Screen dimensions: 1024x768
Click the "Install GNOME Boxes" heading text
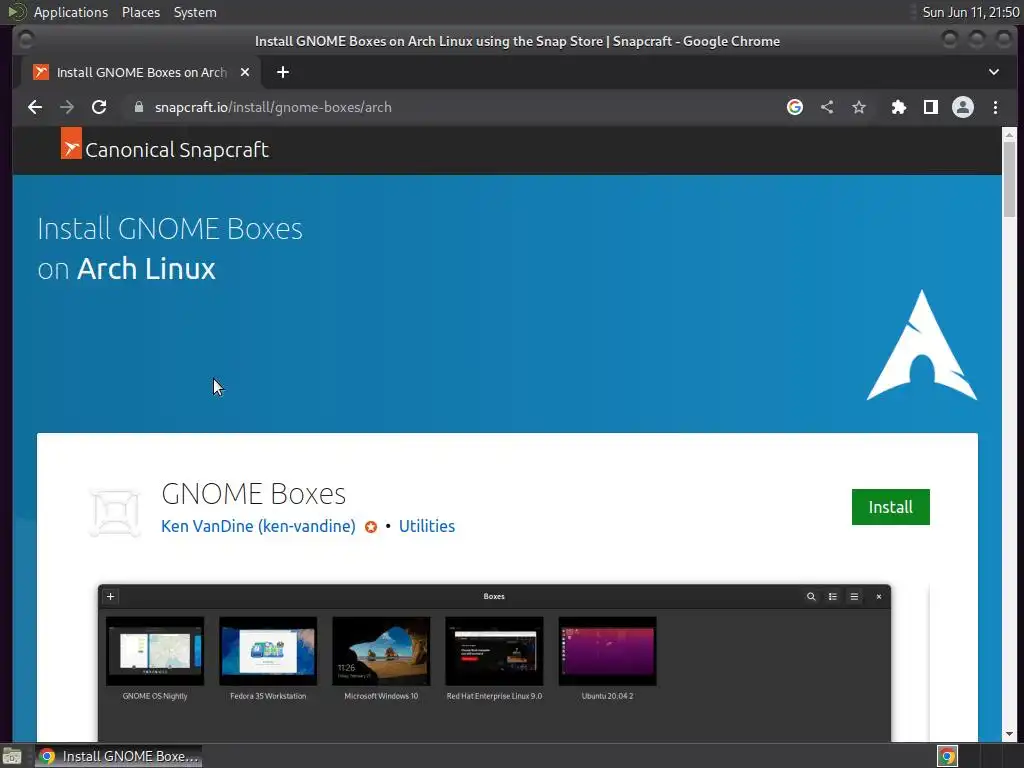[x=170, y=229]
